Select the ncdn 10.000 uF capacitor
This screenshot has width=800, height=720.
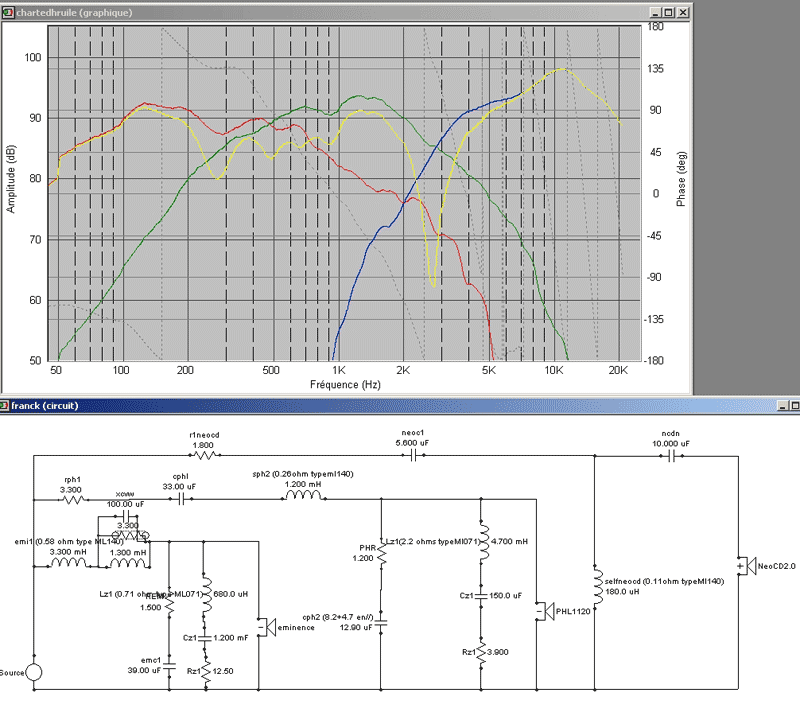(671, 457)
